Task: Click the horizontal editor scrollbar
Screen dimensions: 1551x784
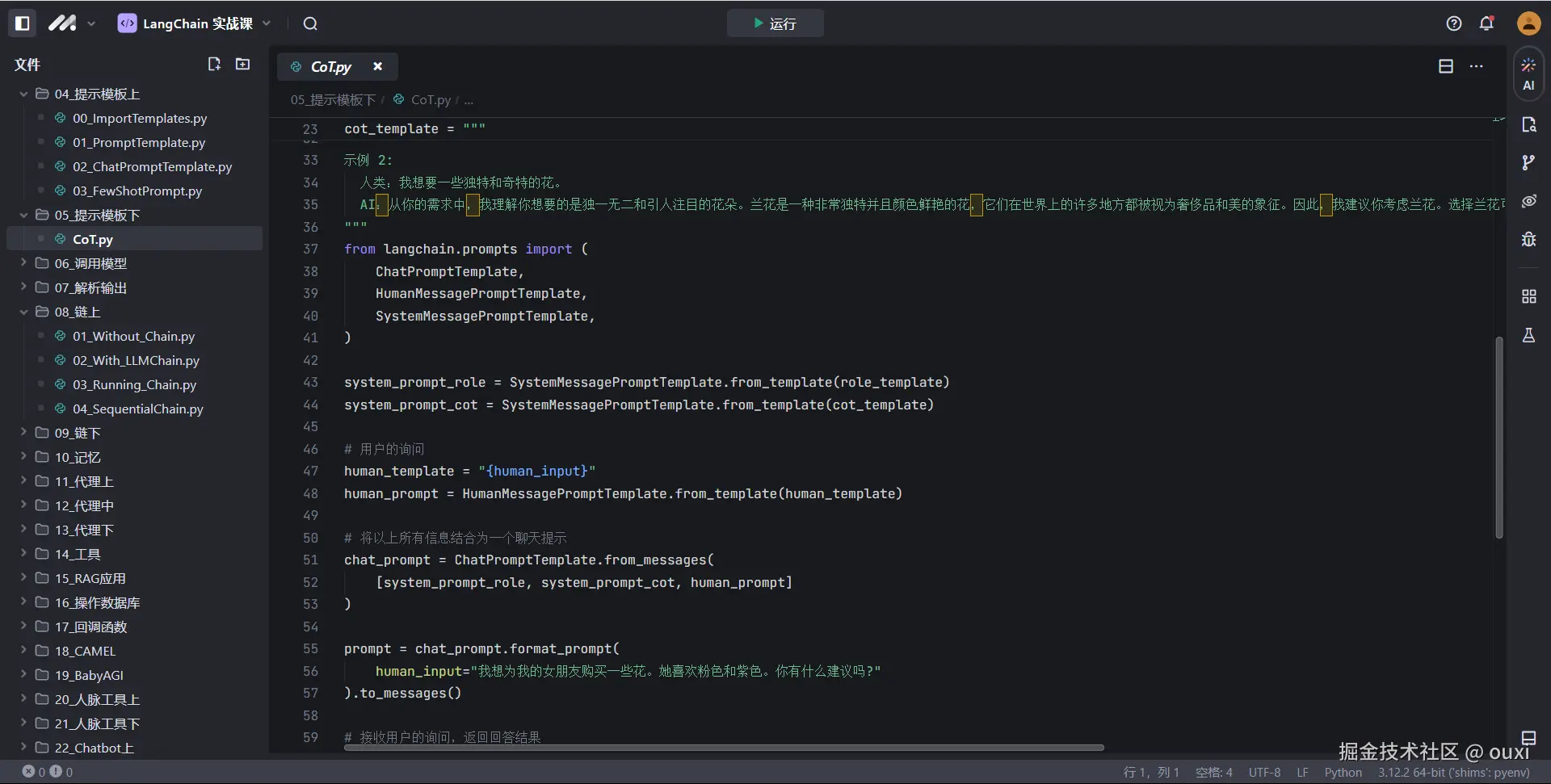Action: [723, 748]
